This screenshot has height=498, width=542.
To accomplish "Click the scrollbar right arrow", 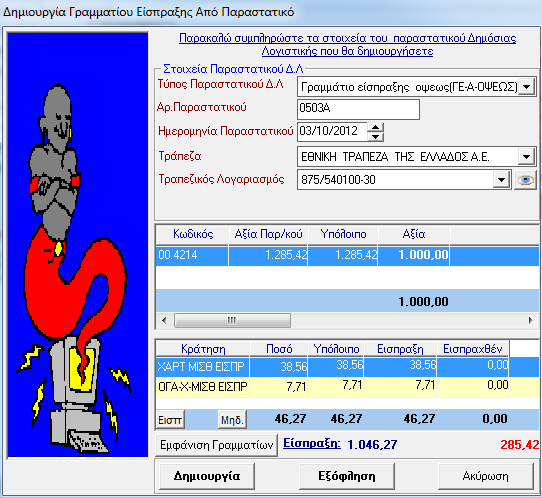I will coord(531,320).
